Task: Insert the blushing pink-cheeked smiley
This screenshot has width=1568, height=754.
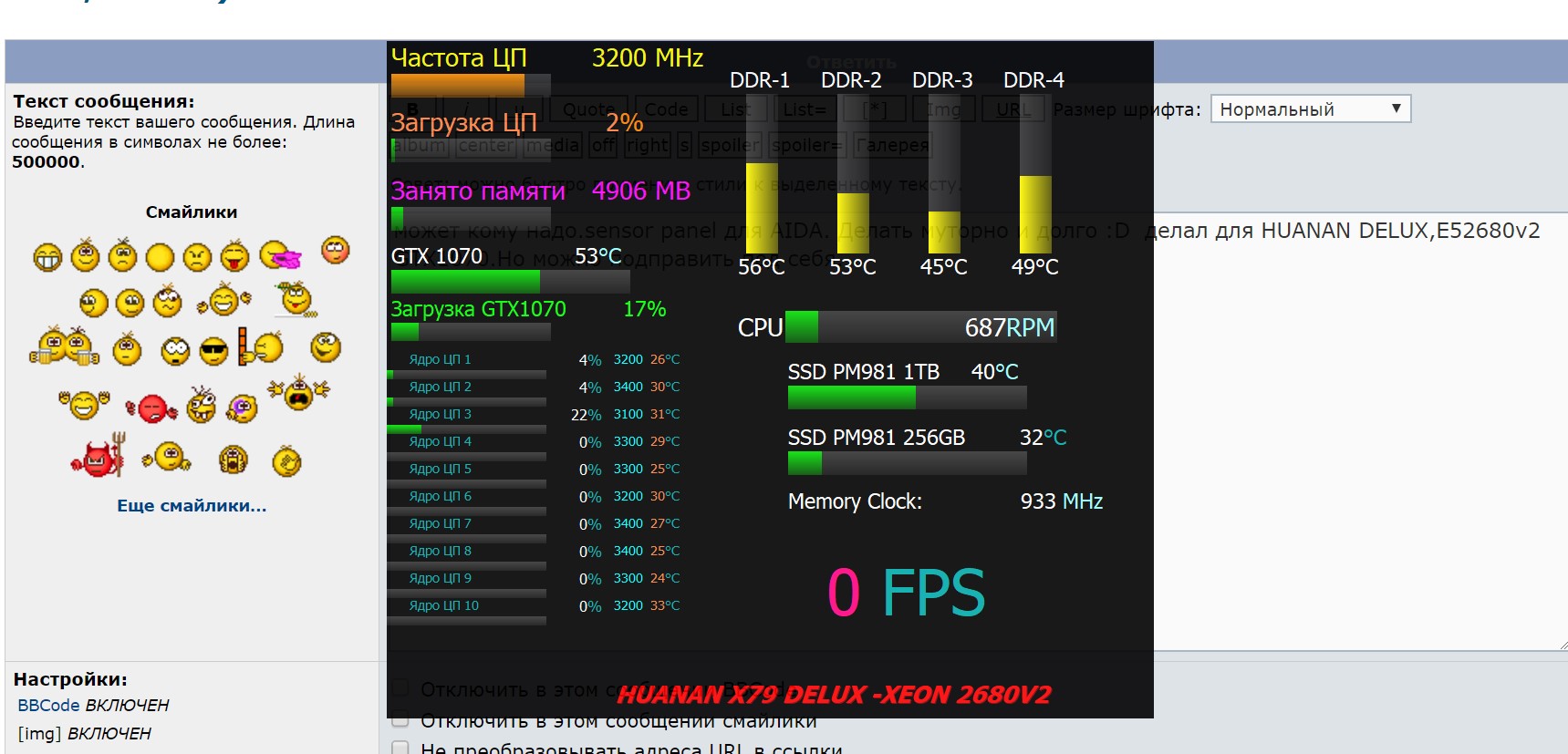Action: (x=336, y=250)
